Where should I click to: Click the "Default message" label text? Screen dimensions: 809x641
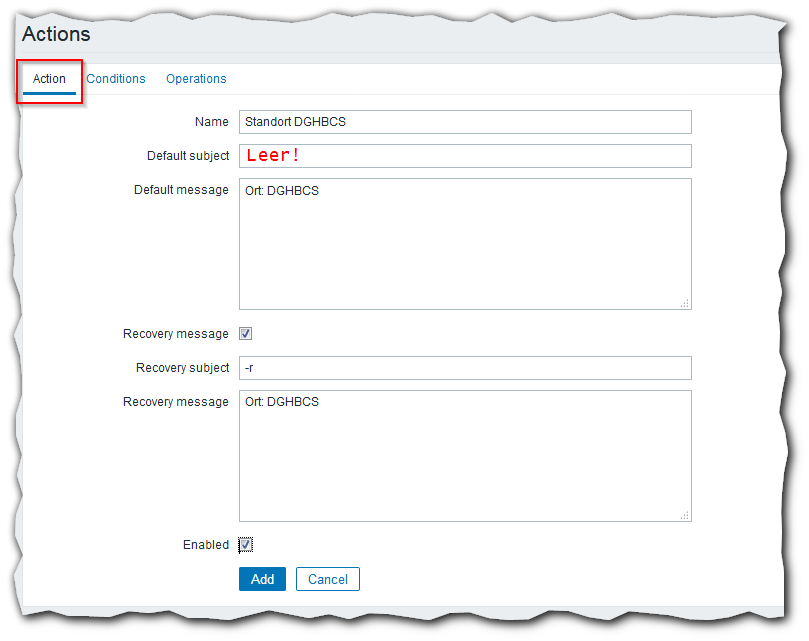pyautogui.click(x=181, y=190)
